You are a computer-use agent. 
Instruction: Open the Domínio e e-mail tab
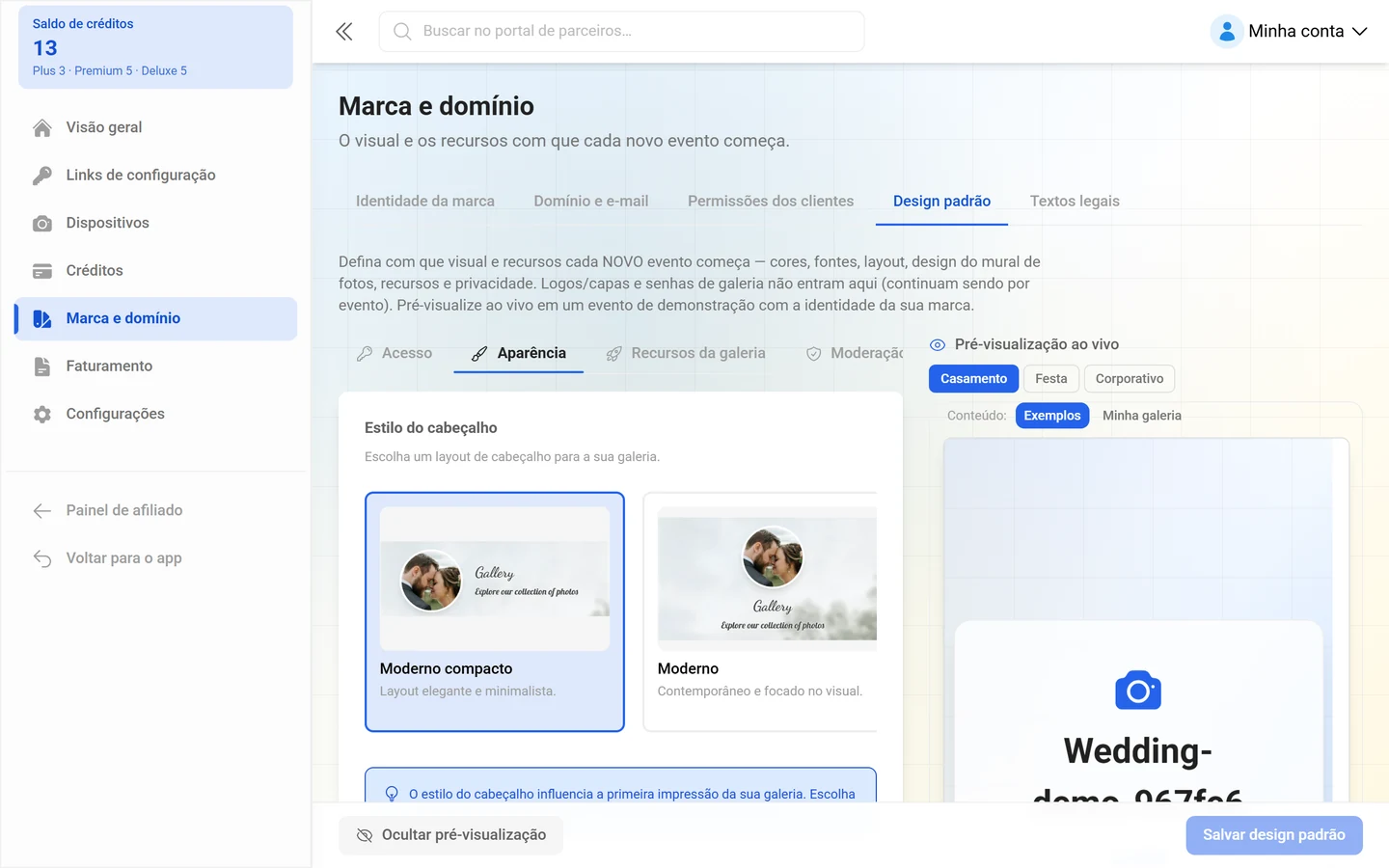click(x=591, y=202)
